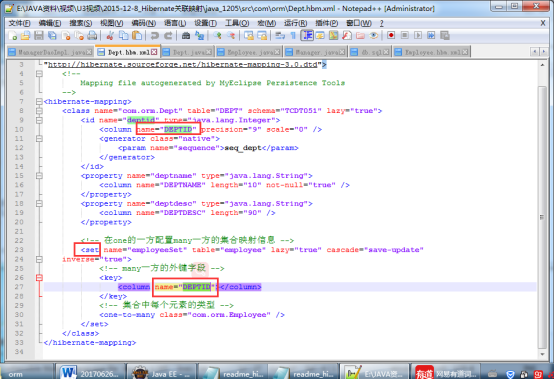Toggle synchronized vertical scrolling
Screen dimensions: 554x380
tap(249, 35)
